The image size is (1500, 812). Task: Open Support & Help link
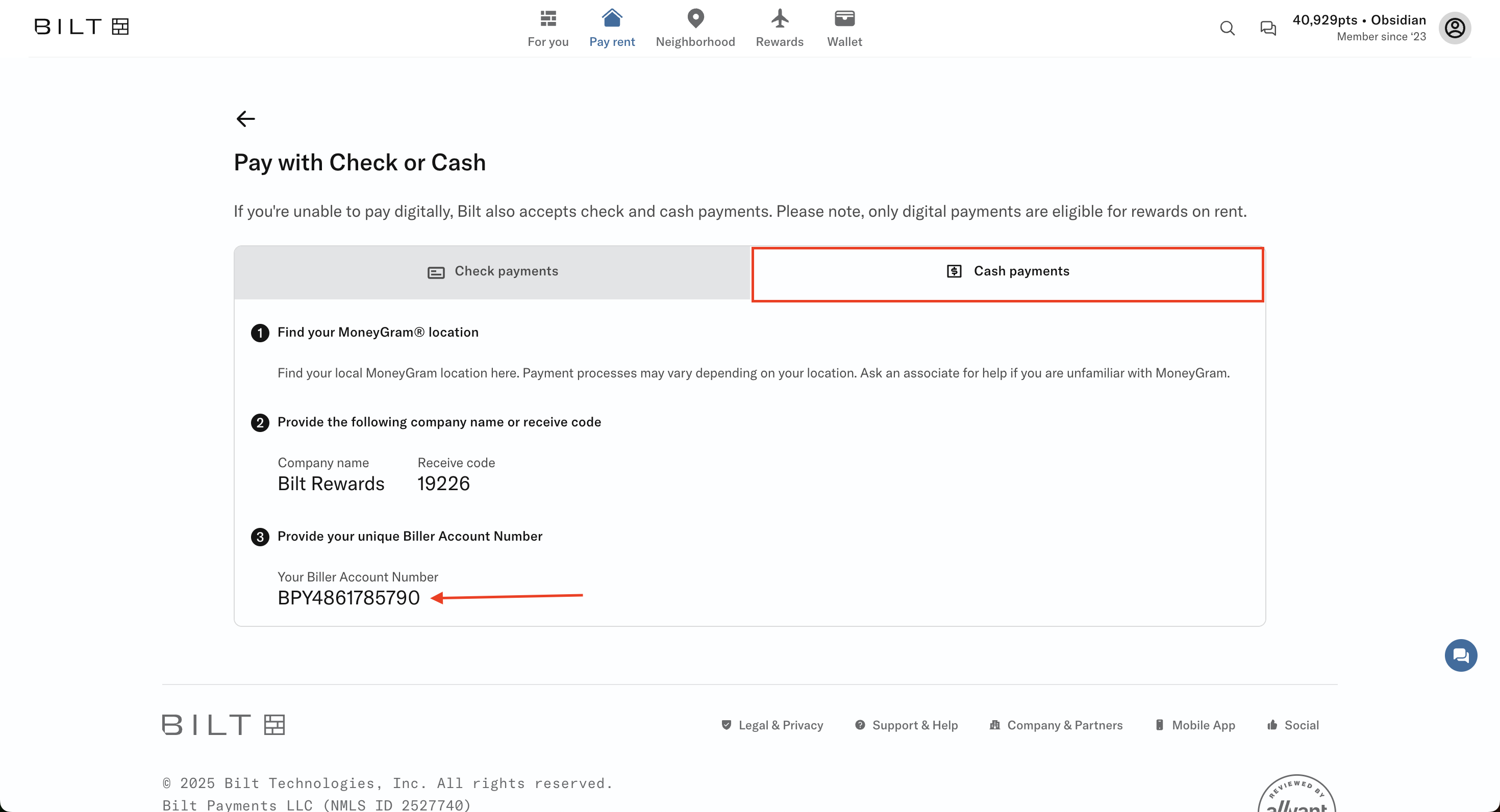coord(906,725)
